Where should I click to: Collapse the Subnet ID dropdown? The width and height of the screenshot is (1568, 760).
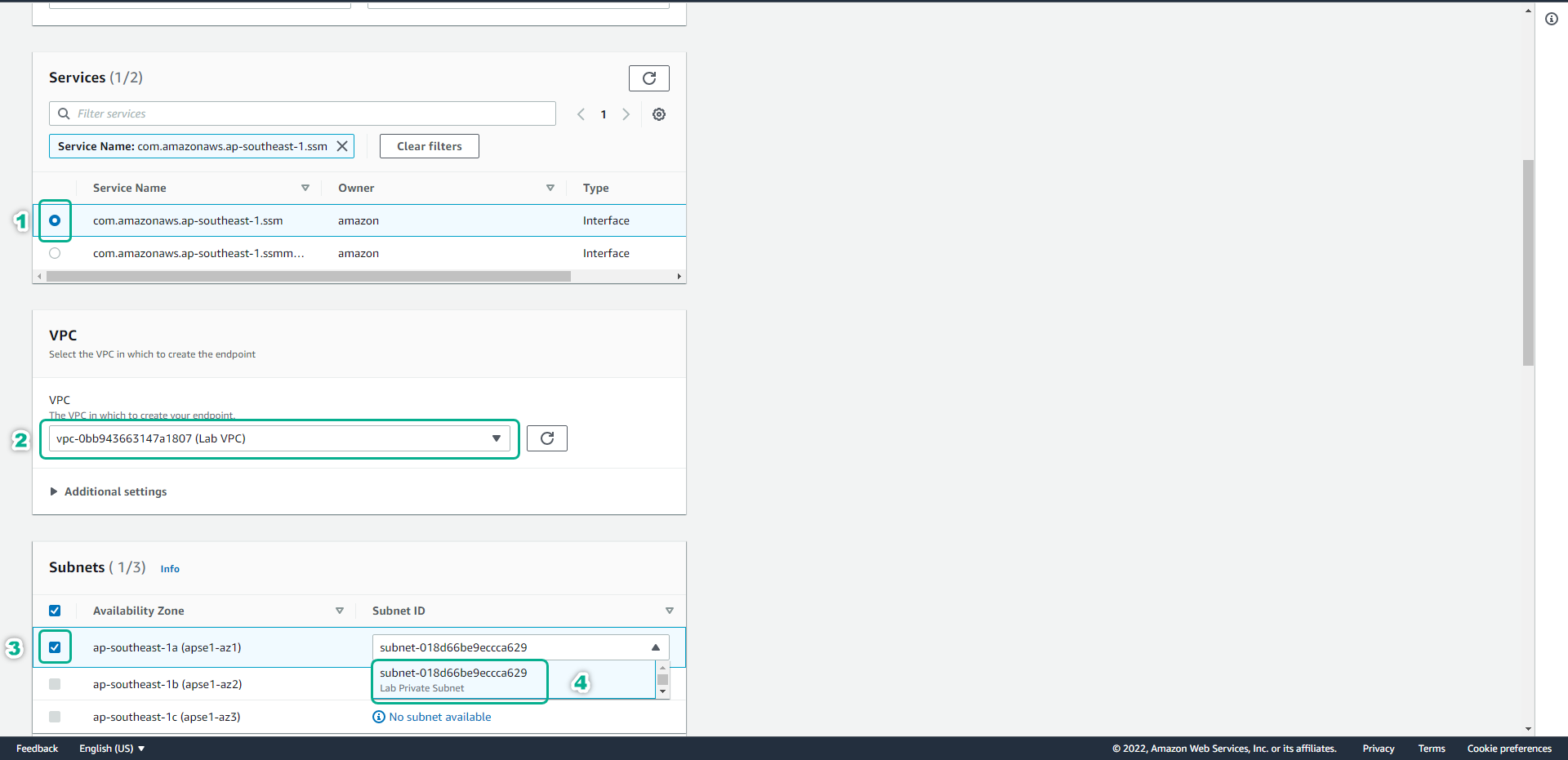(655, 647)
